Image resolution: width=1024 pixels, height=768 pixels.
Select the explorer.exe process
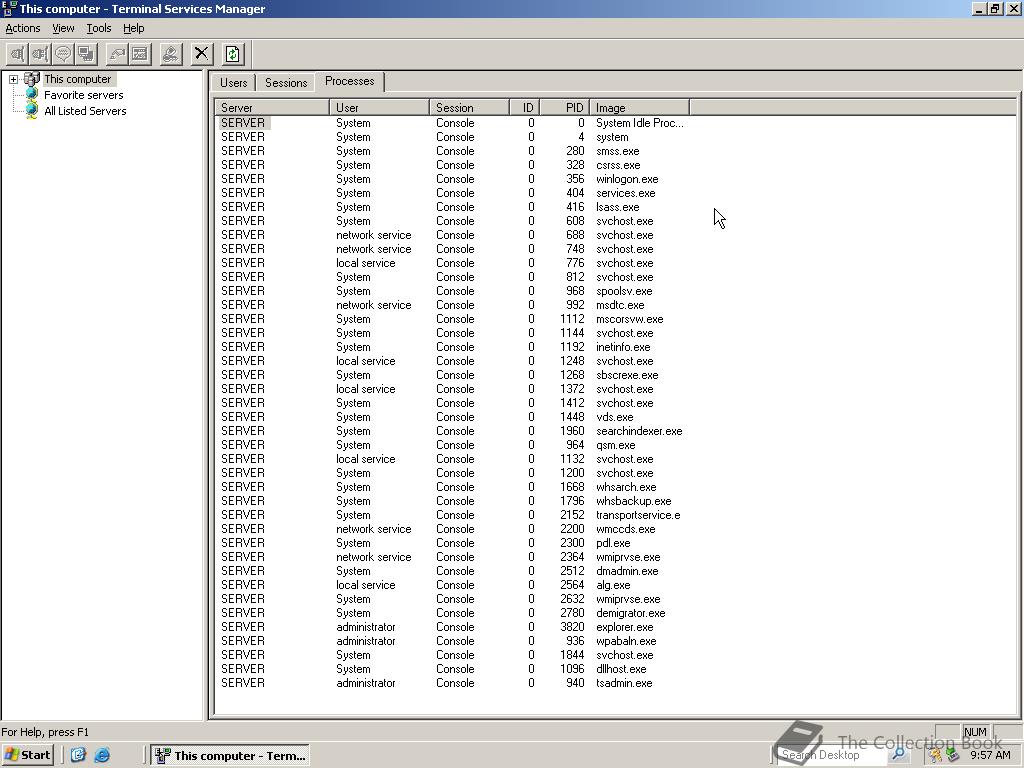tap(453, 628)
